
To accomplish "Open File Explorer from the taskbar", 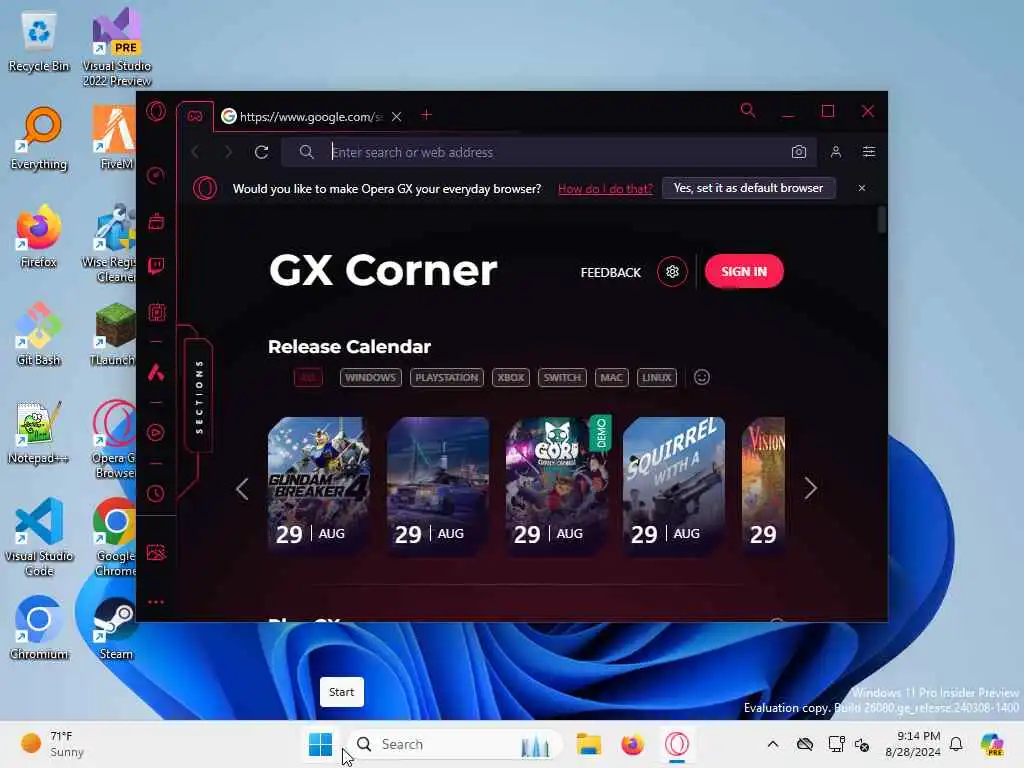I will tap(588, 744).
